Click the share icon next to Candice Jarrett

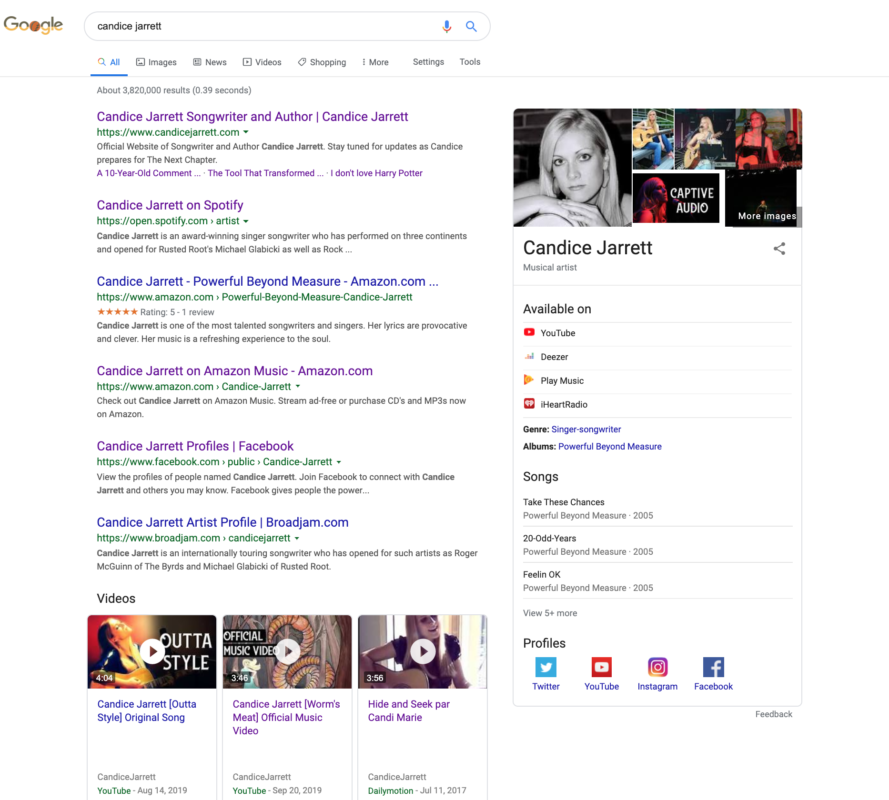(x=779, y=249)
